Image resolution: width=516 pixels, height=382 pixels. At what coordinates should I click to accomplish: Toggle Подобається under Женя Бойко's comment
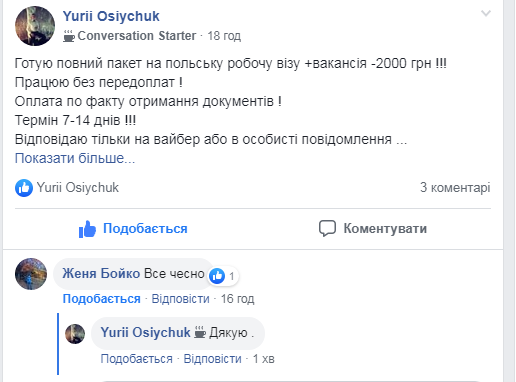102,299
